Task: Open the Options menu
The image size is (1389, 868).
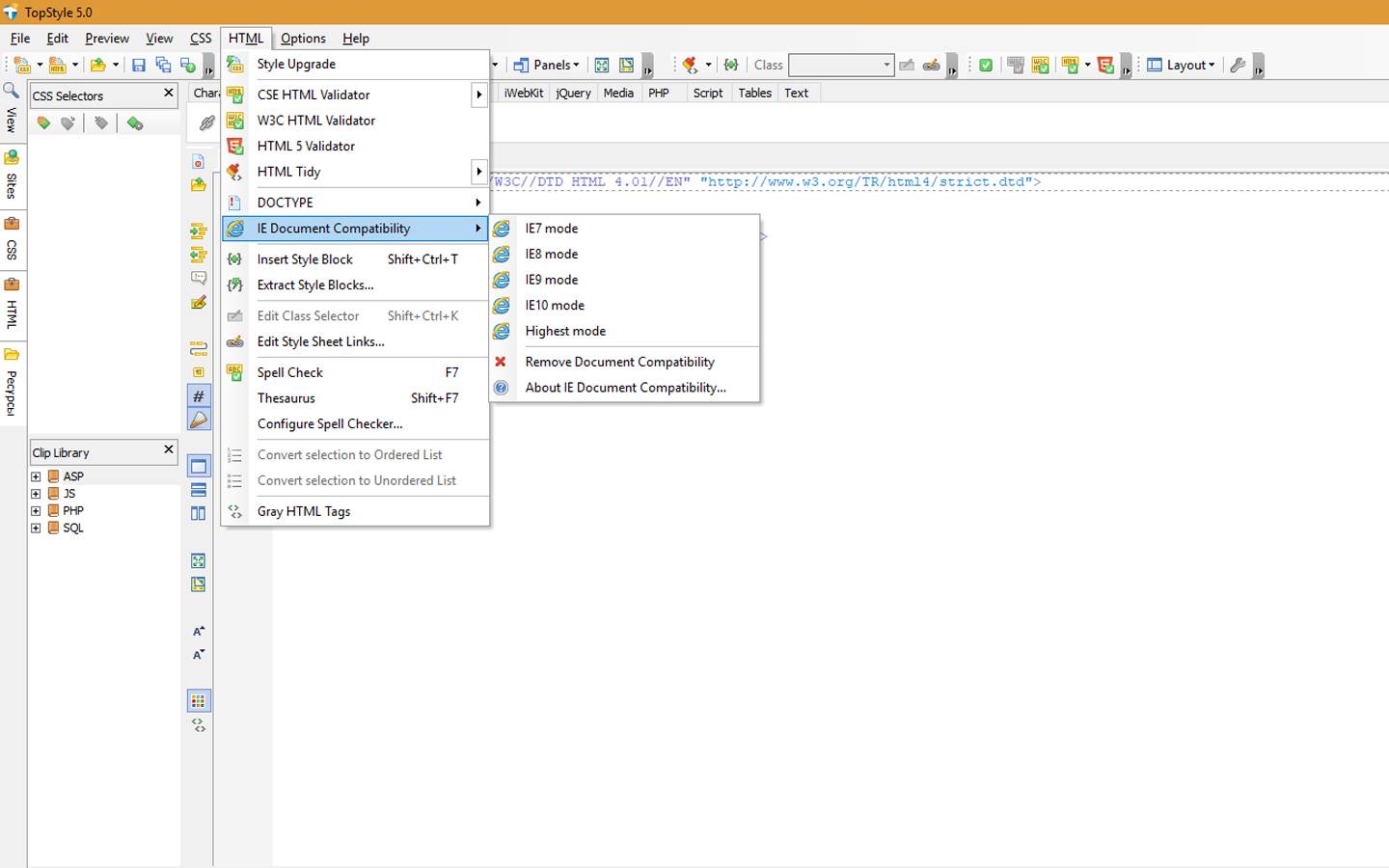Action: click(x=303, y=39)
